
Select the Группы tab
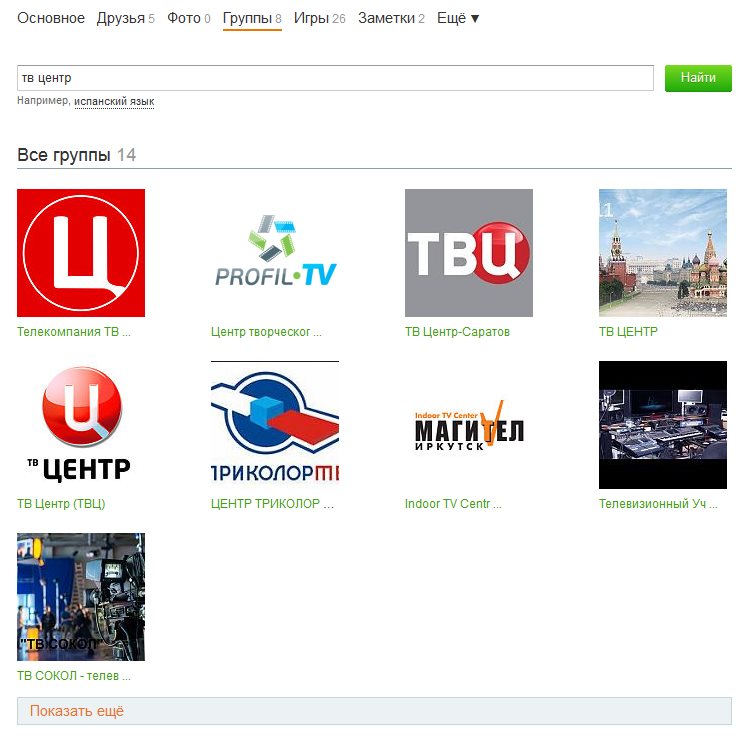(252, 18)
